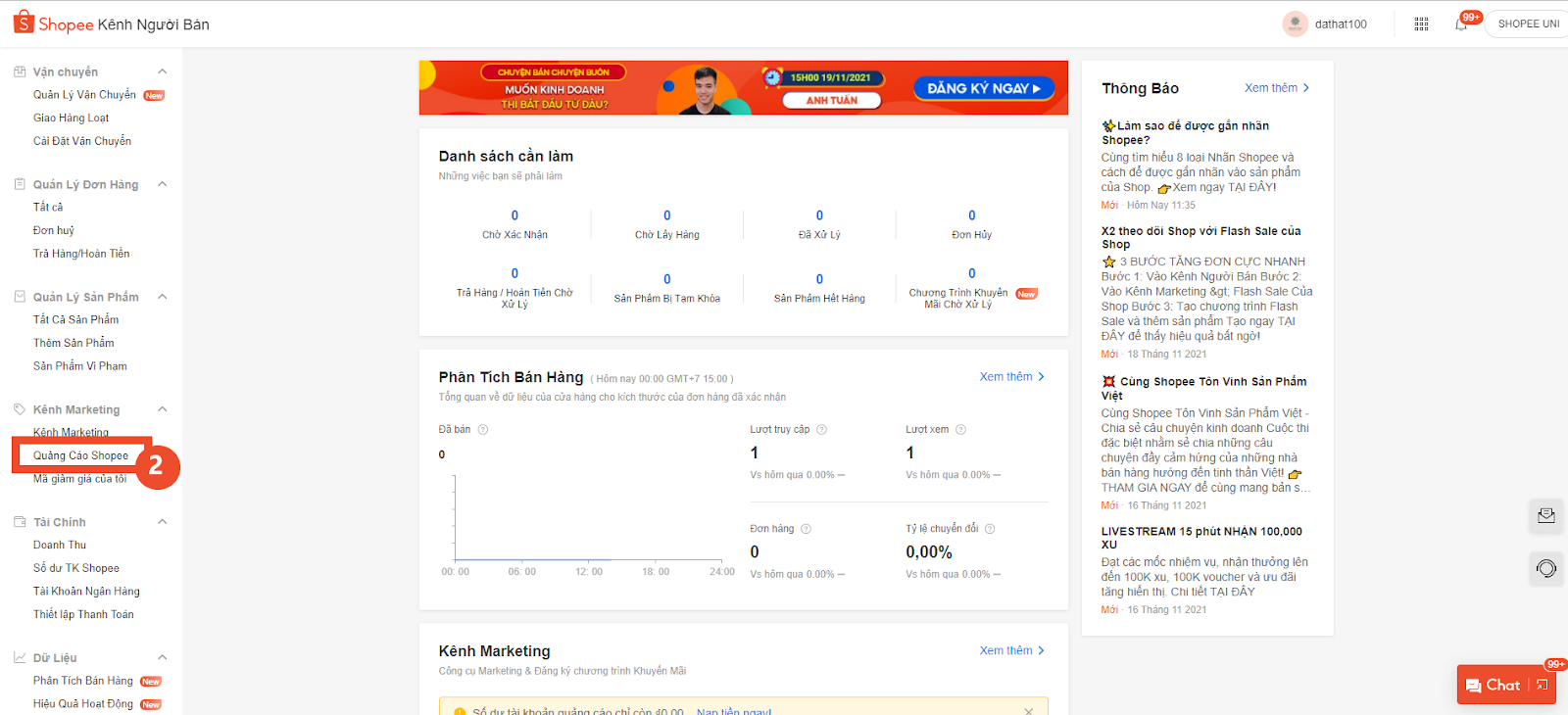Open the notifications bell icon
The height and width of the screenshot is (715, 1568).
coord(1461,24)
